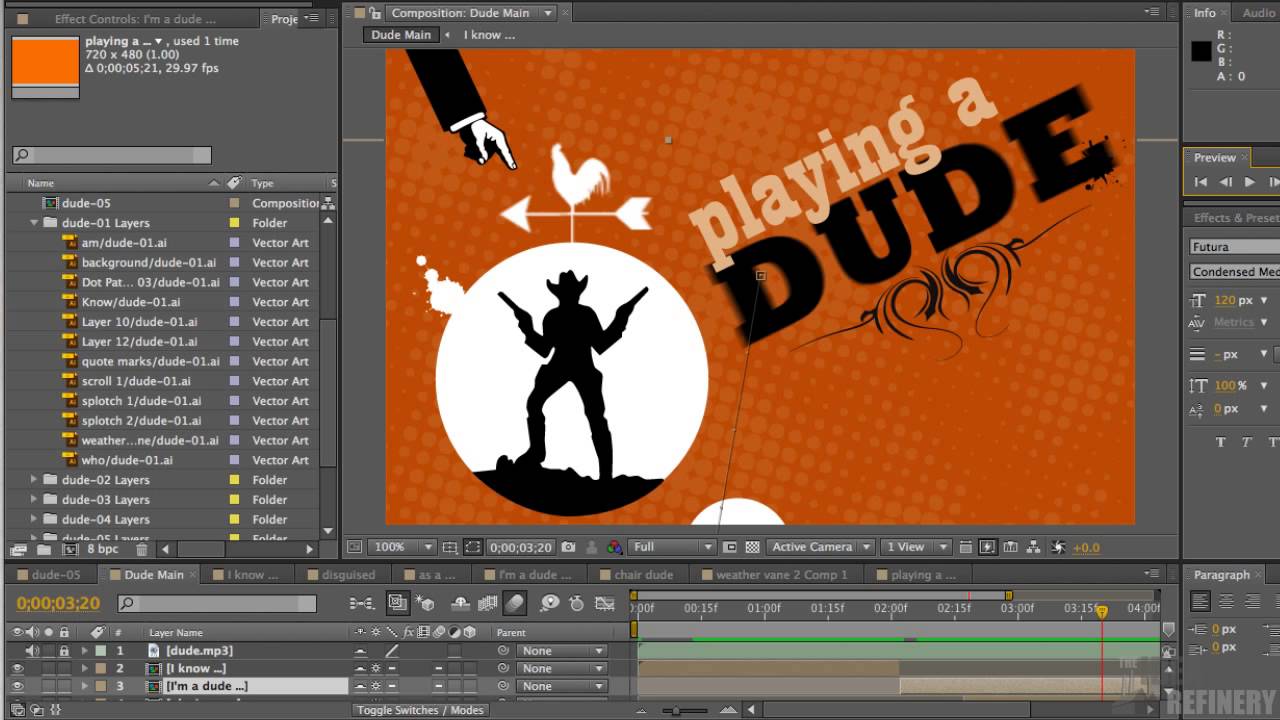1280x720 pixels.
Task: Open the composition mini-flowchart icon
Action: pos(362,603)
